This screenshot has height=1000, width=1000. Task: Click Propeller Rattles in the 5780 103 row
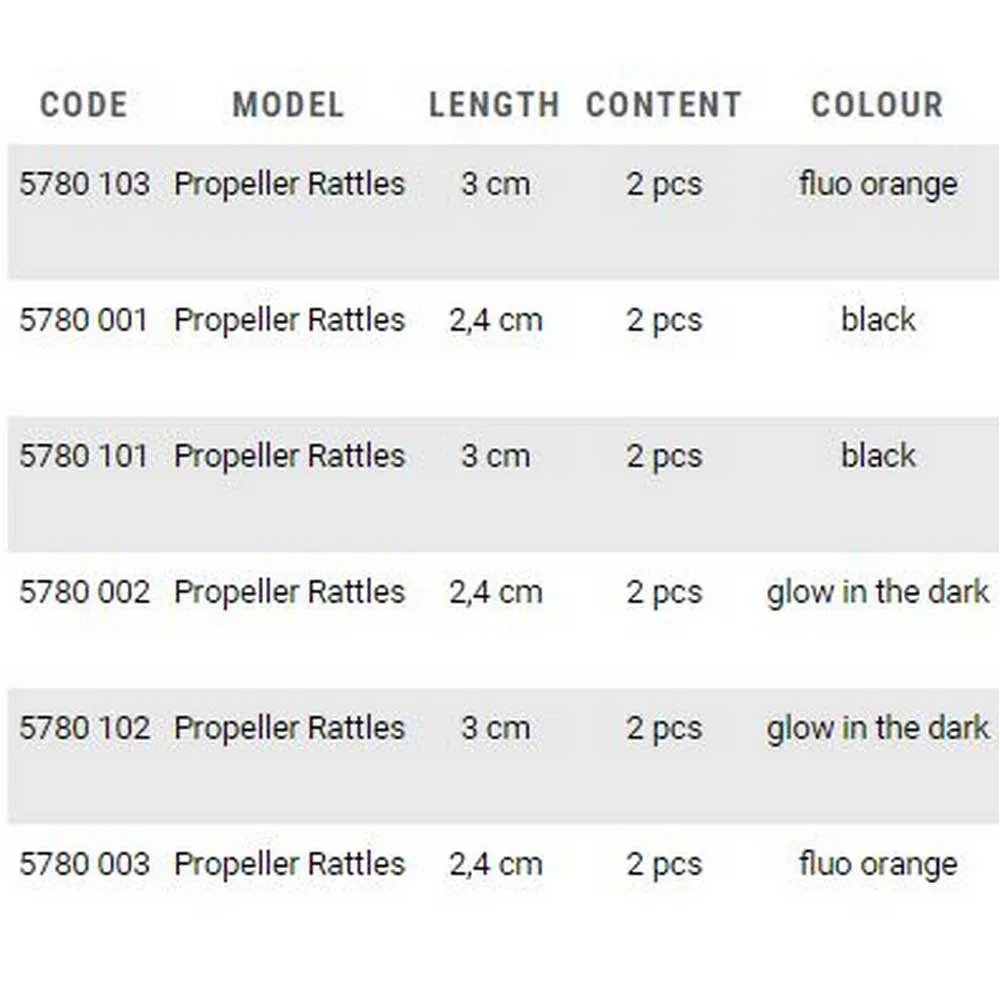289,184
